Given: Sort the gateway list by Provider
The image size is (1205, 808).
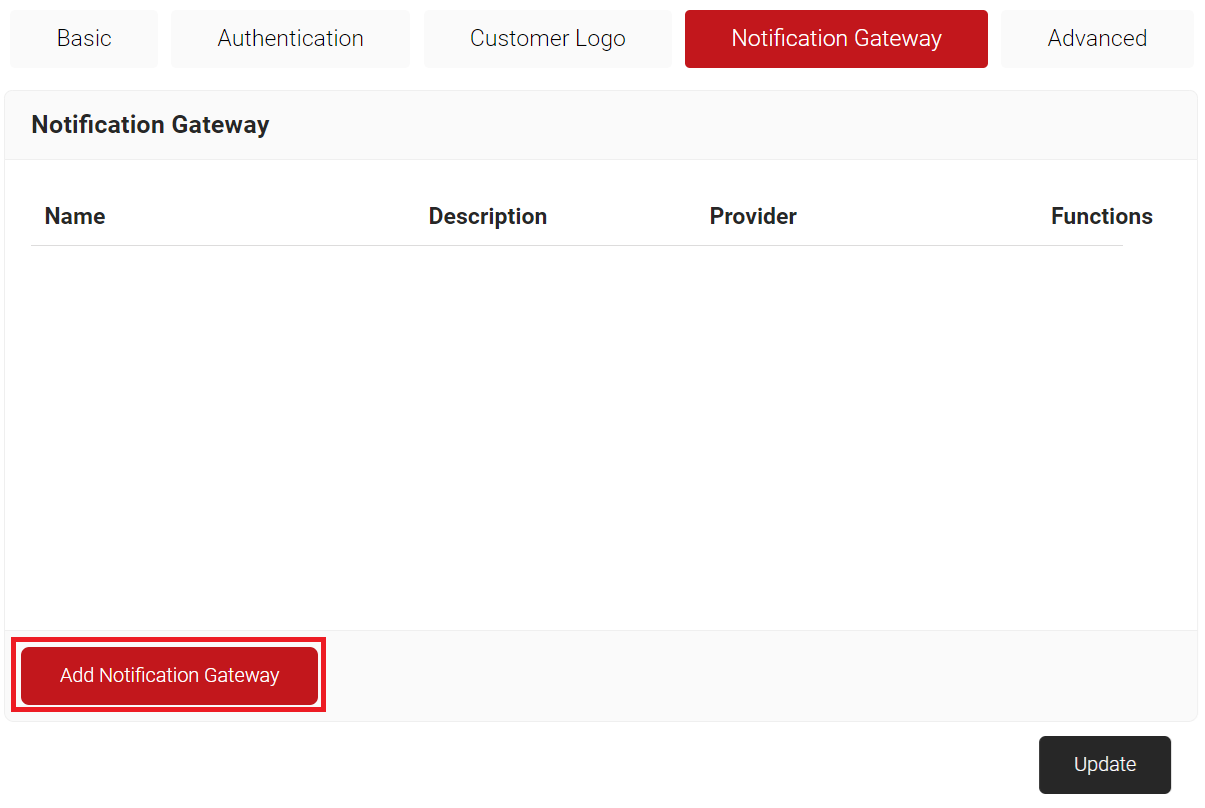Looking at the screenshot, I should point(752,217).
